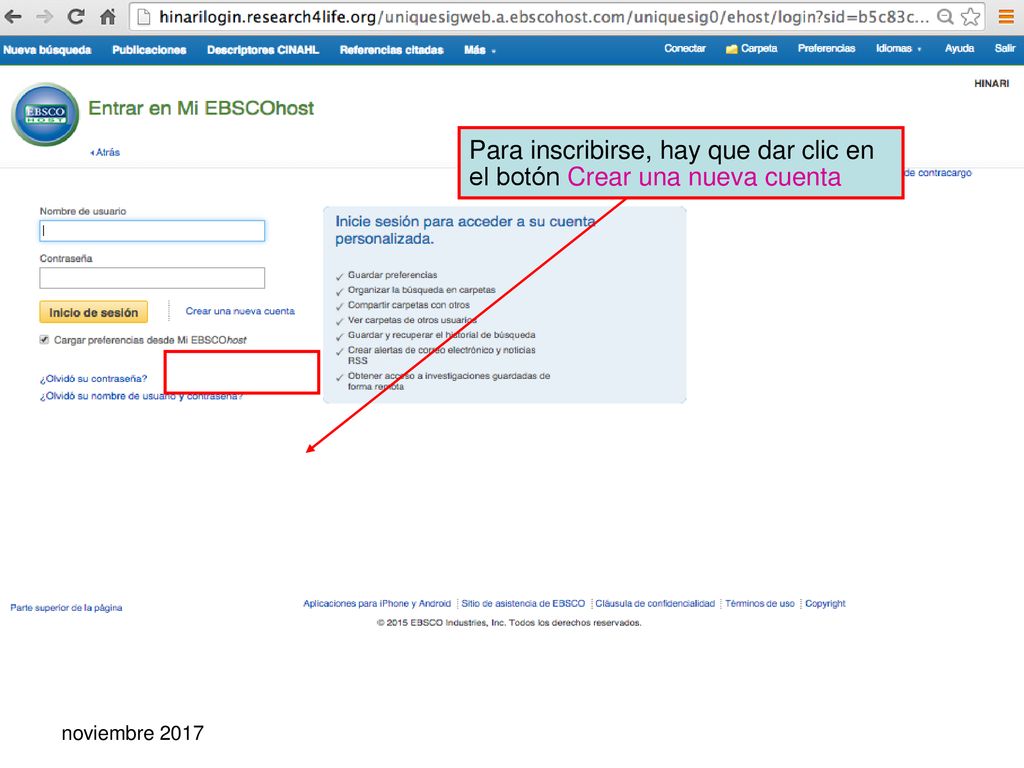Viewport: 1024px width, 768px height.
Task: Open Referencias citadas
Action: tap(391, 50)
